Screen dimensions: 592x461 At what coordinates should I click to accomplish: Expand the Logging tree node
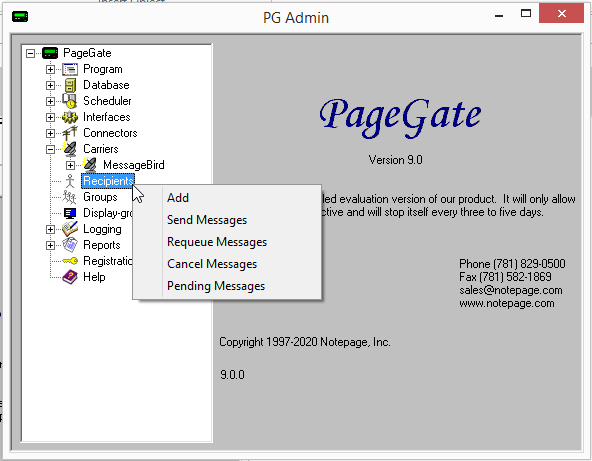pos(50,229)
